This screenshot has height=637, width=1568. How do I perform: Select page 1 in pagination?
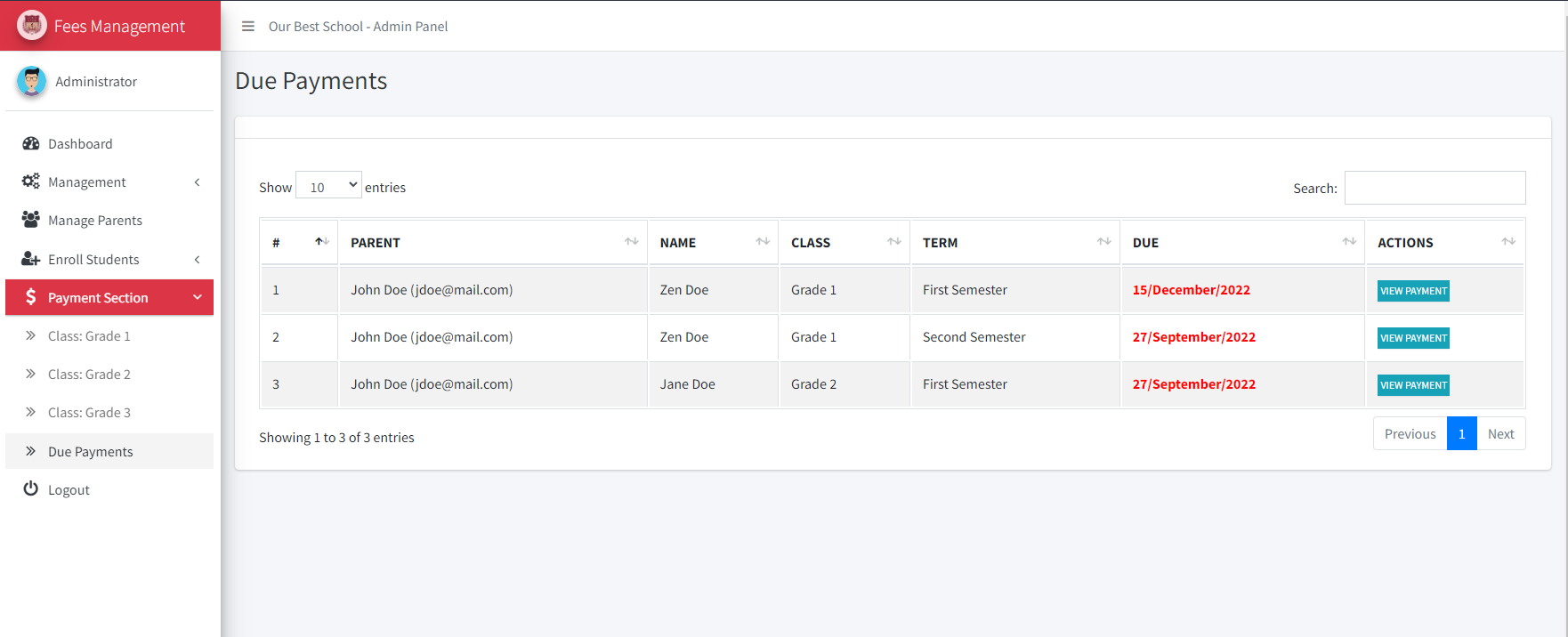click(1461, 433)
